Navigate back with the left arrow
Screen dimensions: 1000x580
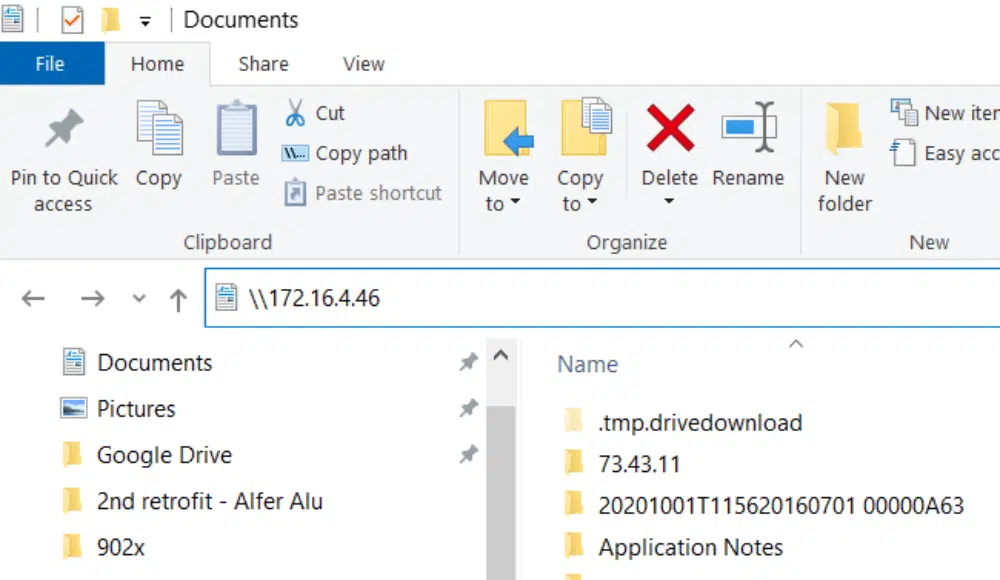pyautogui.click(x=33, y=298)
